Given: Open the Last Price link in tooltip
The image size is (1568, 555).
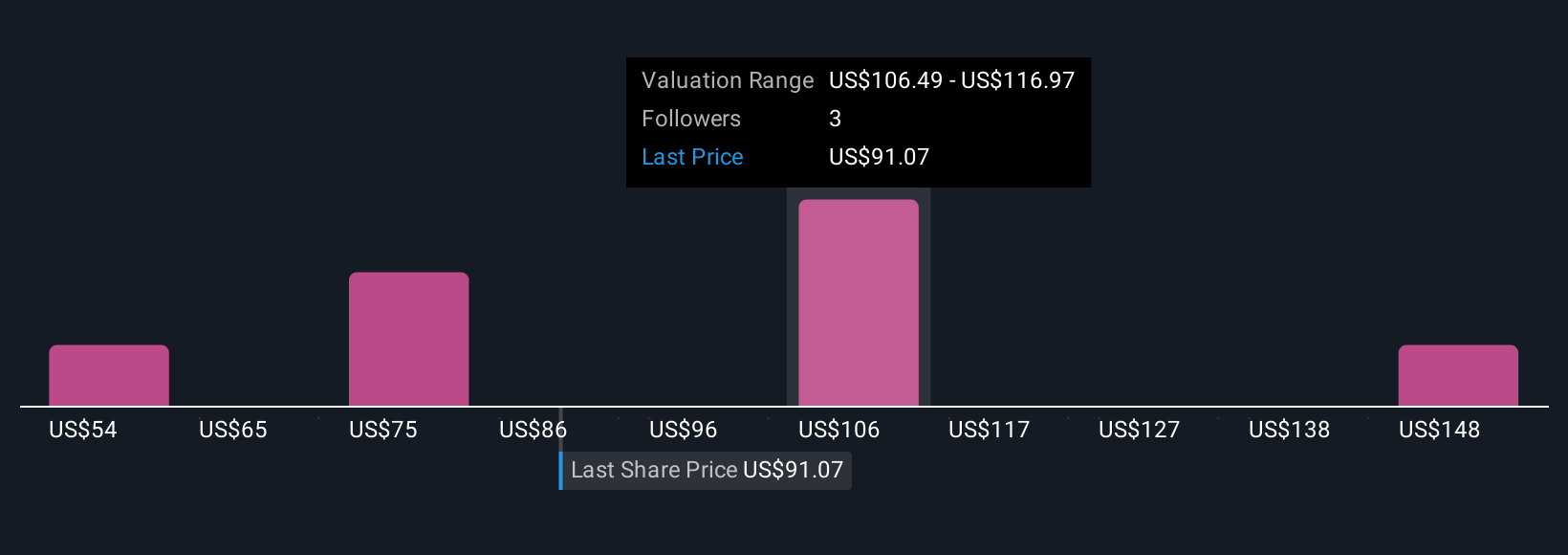Looking at the screenshot, I should coord(692,157).
